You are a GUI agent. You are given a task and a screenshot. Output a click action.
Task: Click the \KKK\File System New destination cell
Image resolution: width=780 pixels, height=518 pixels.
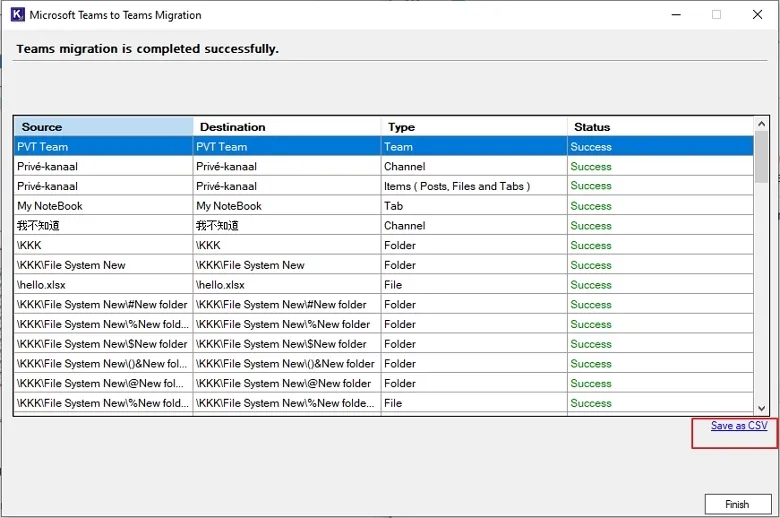pos(287,265)
